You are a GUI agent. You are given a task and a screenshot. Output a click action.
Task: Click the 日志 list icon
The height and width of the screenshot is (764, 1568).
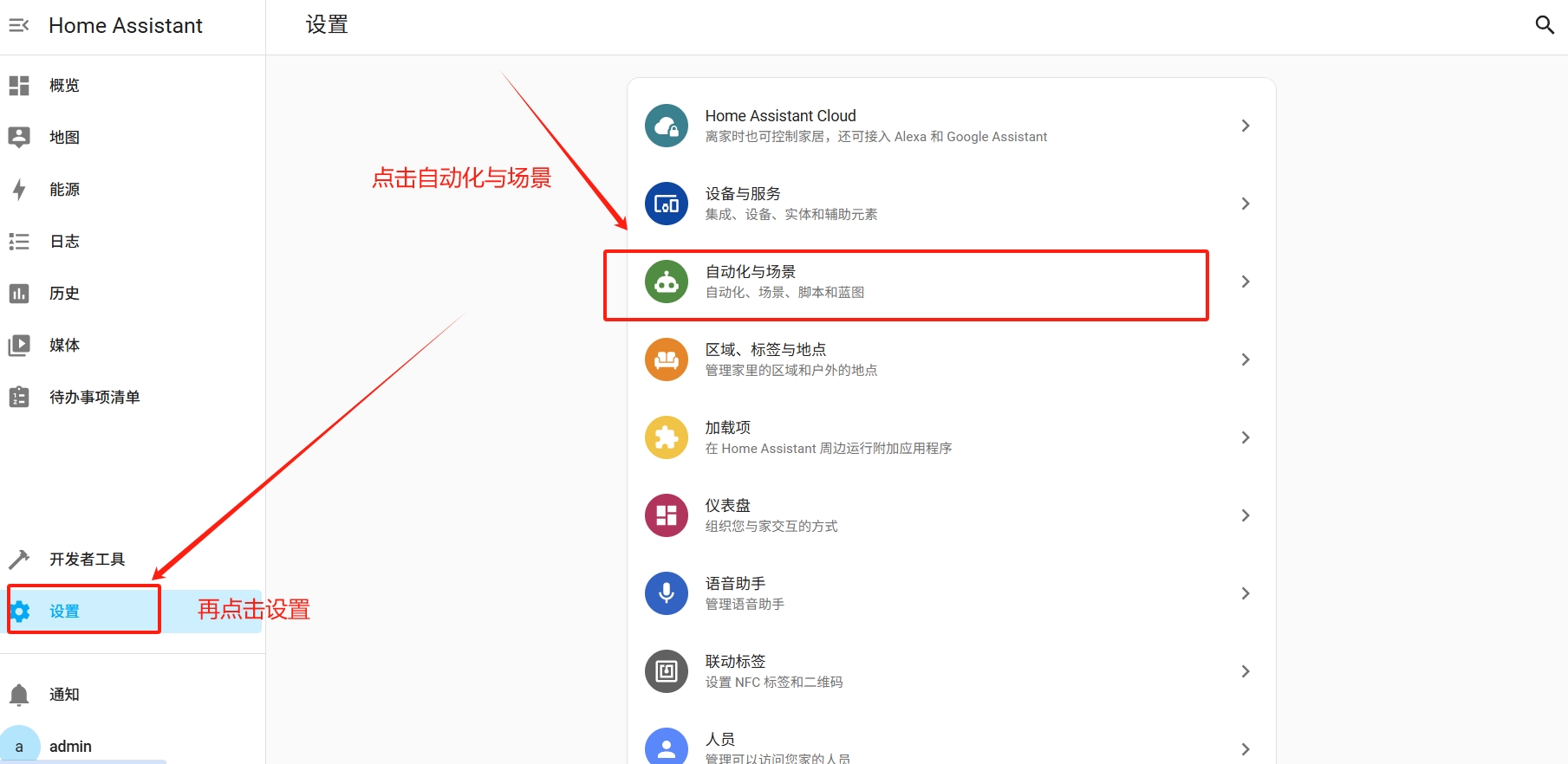pyautogui.click(x=19, y=241)
